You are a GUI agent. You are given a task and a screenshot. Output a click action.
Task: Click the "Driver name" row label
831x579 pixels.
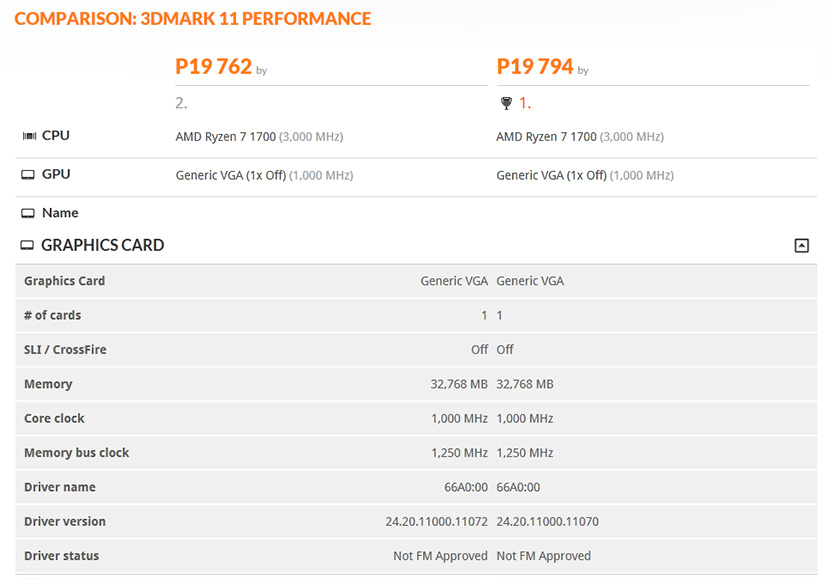click(x=60, y=487)
